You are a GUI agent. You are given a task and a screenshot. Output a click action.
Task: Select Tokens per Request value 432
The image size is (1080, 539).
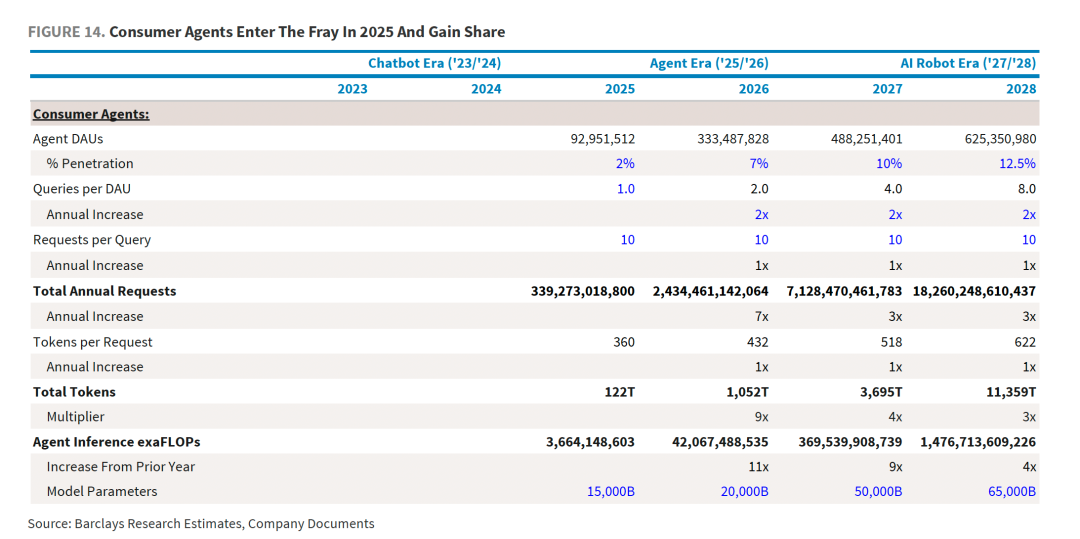(759, 341)
